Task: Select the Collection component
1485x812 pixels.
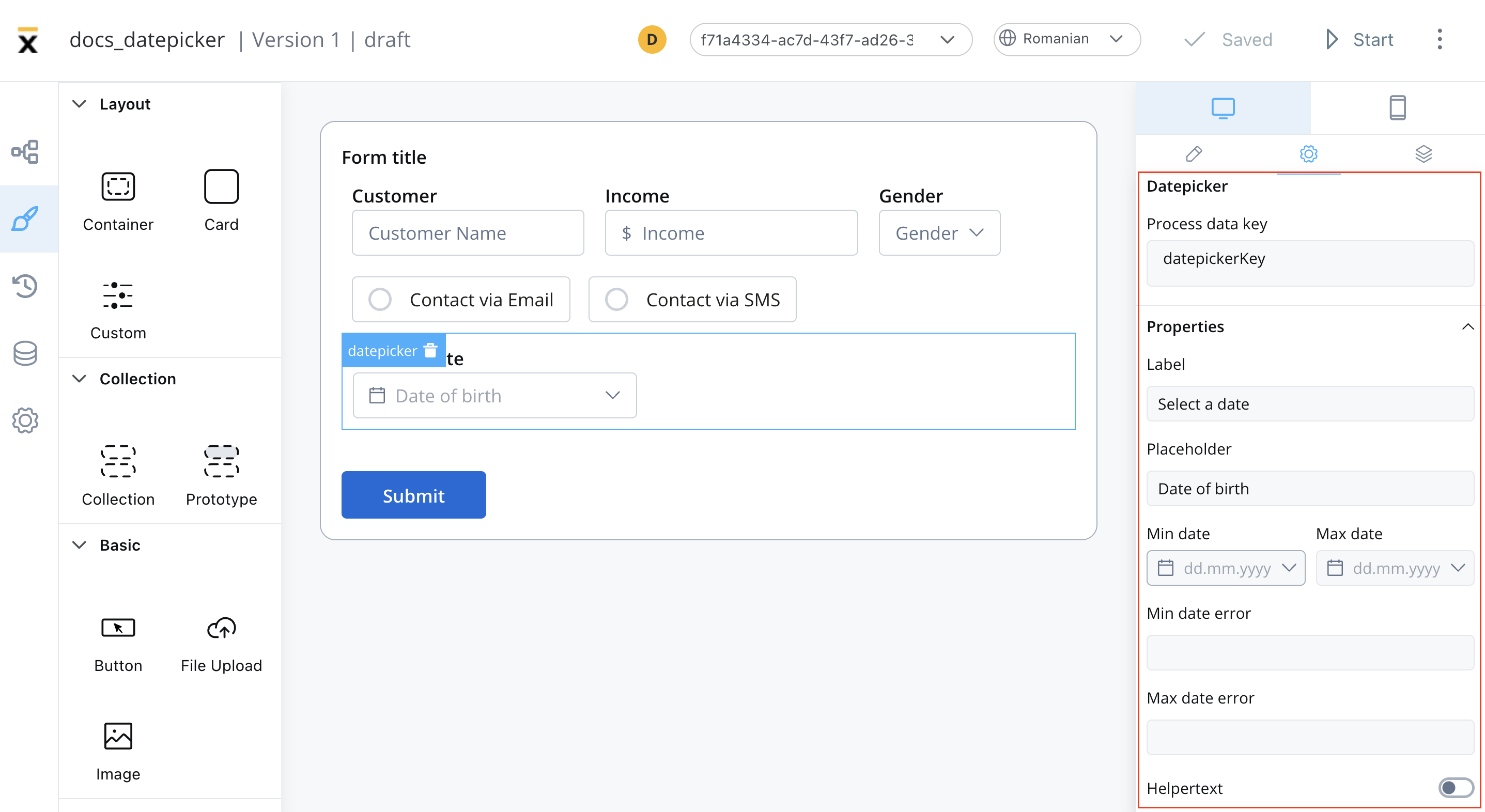Action: pyautogui.click(x=118, y=476)
